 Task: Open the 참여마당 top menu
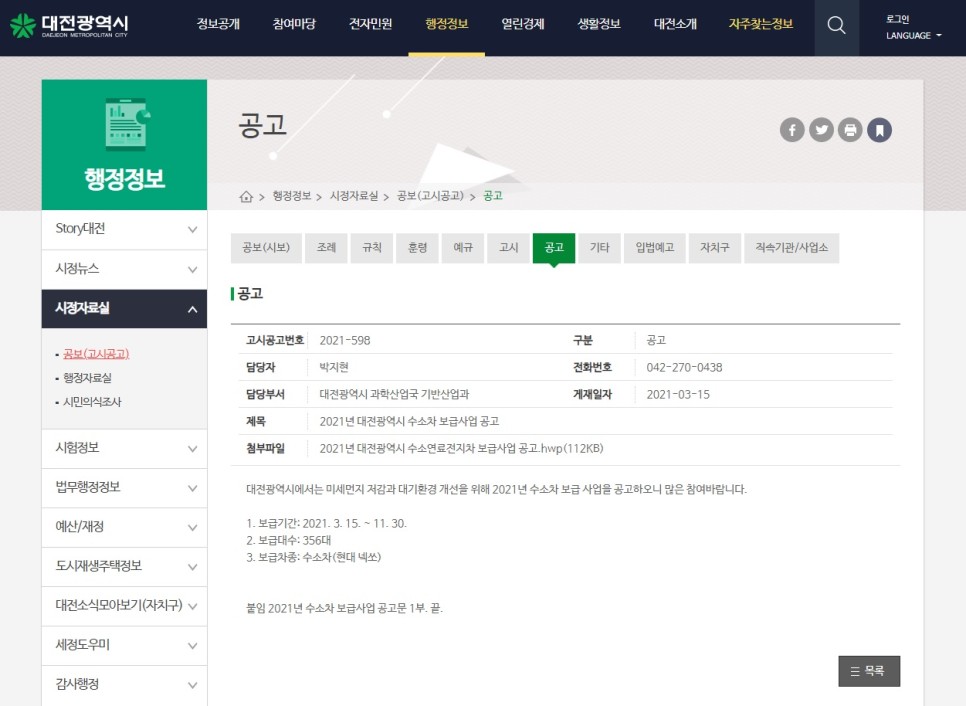[294, 24]
